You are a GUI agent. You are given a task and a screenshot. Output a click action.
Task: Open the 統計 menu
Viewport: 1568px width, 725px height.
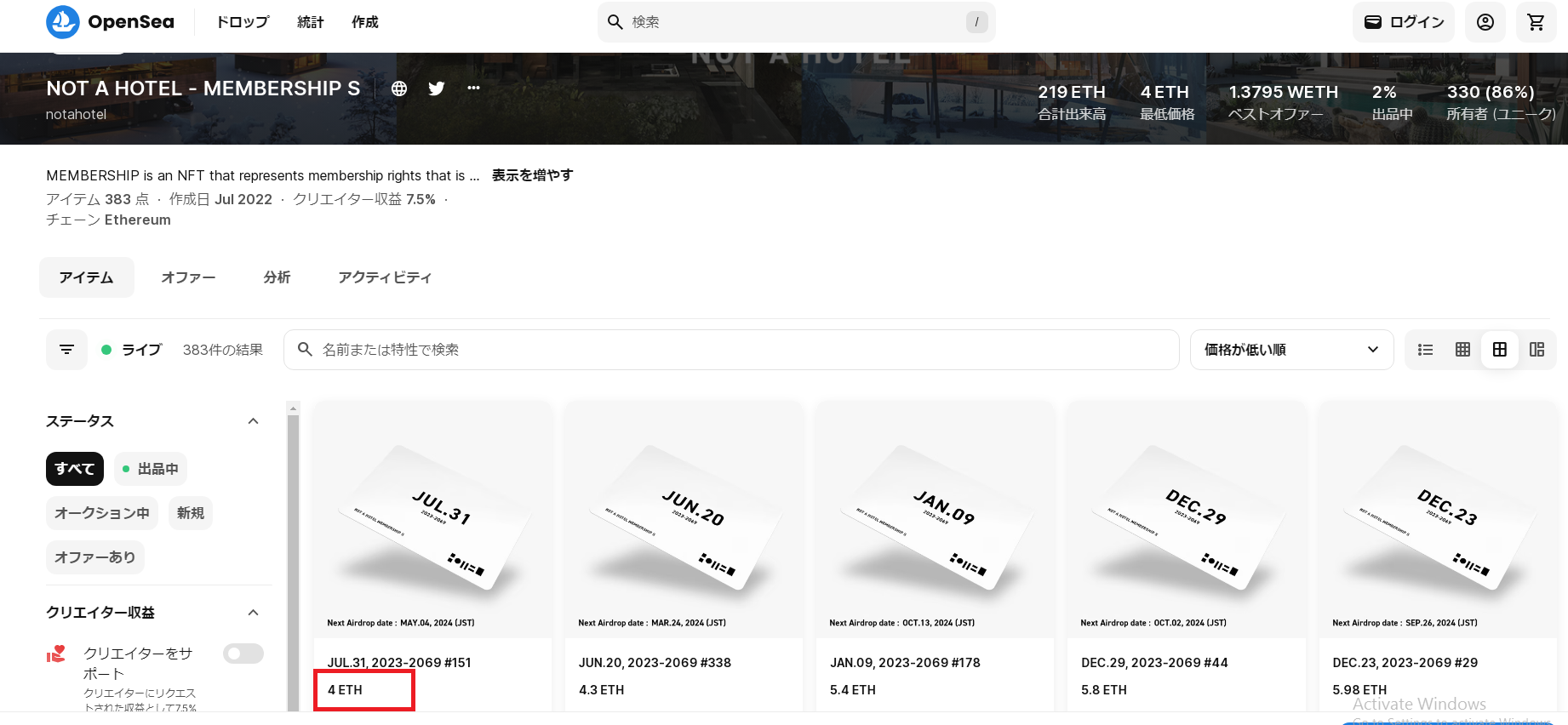click(311, 22)
